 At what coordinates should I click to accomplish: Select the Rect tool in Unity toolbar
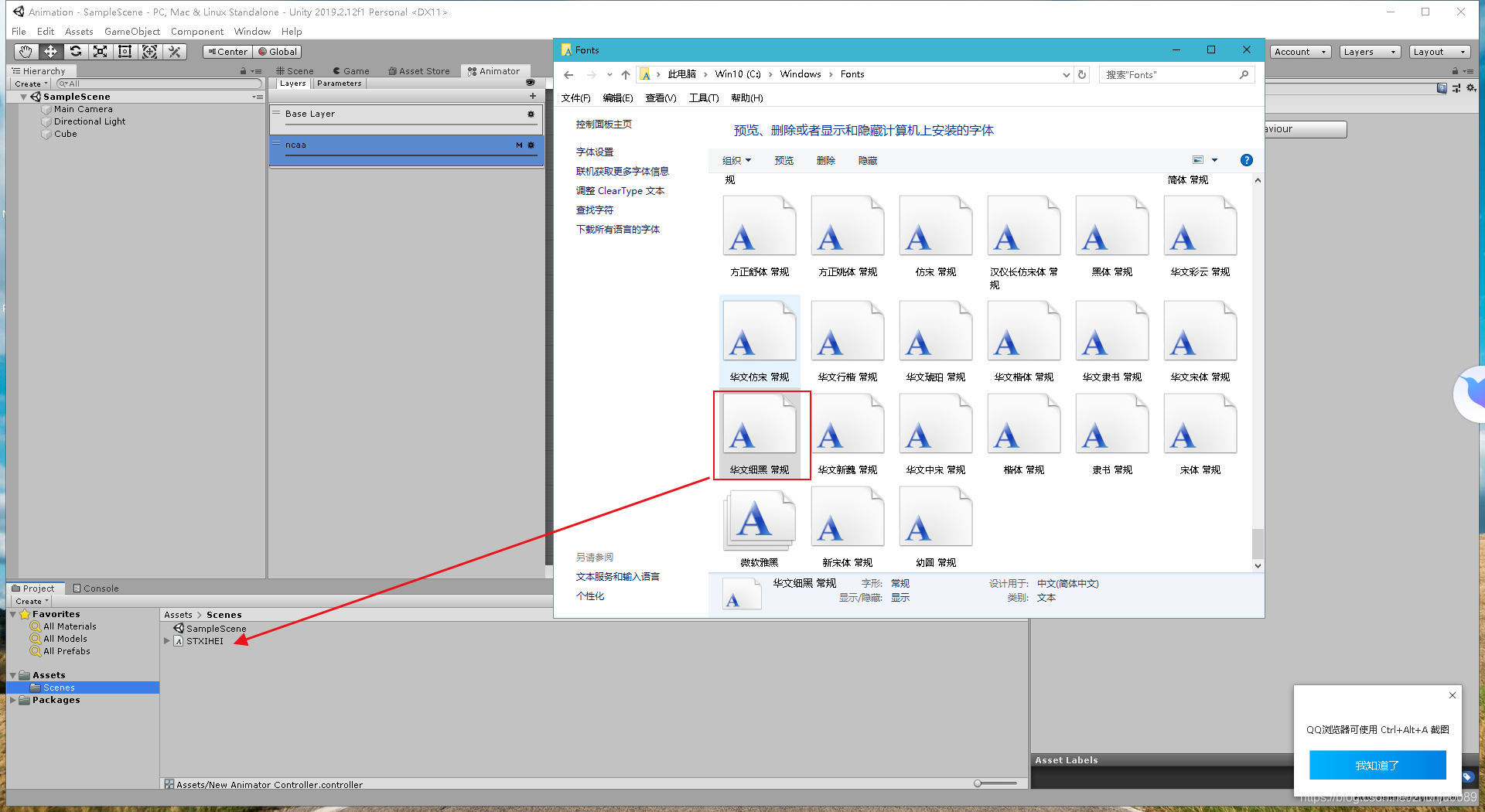[125, 52]
